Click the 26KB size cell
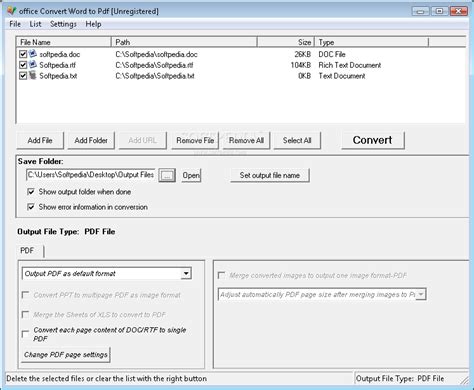Viewport: 474px width, 390px height. [302, 54]
